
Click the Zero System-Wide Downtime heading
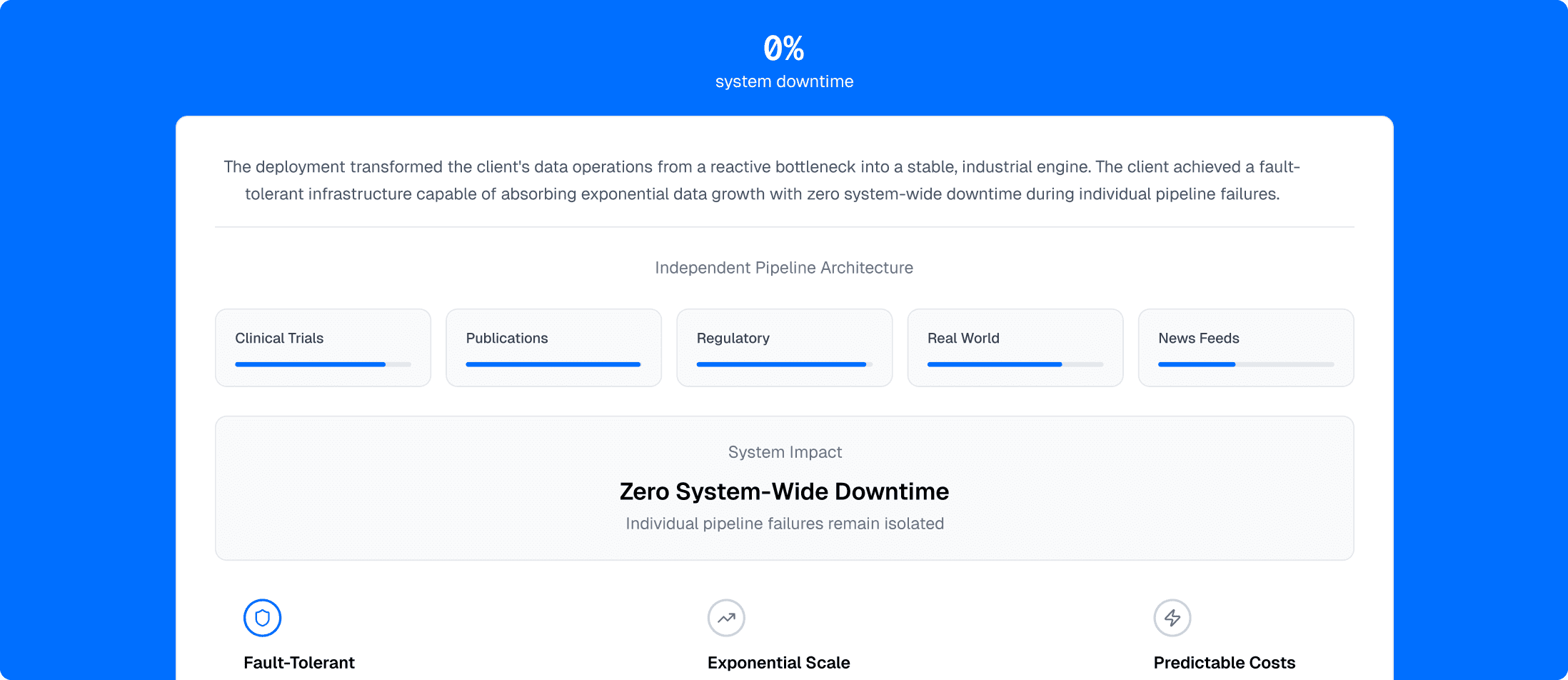[784, 491]
